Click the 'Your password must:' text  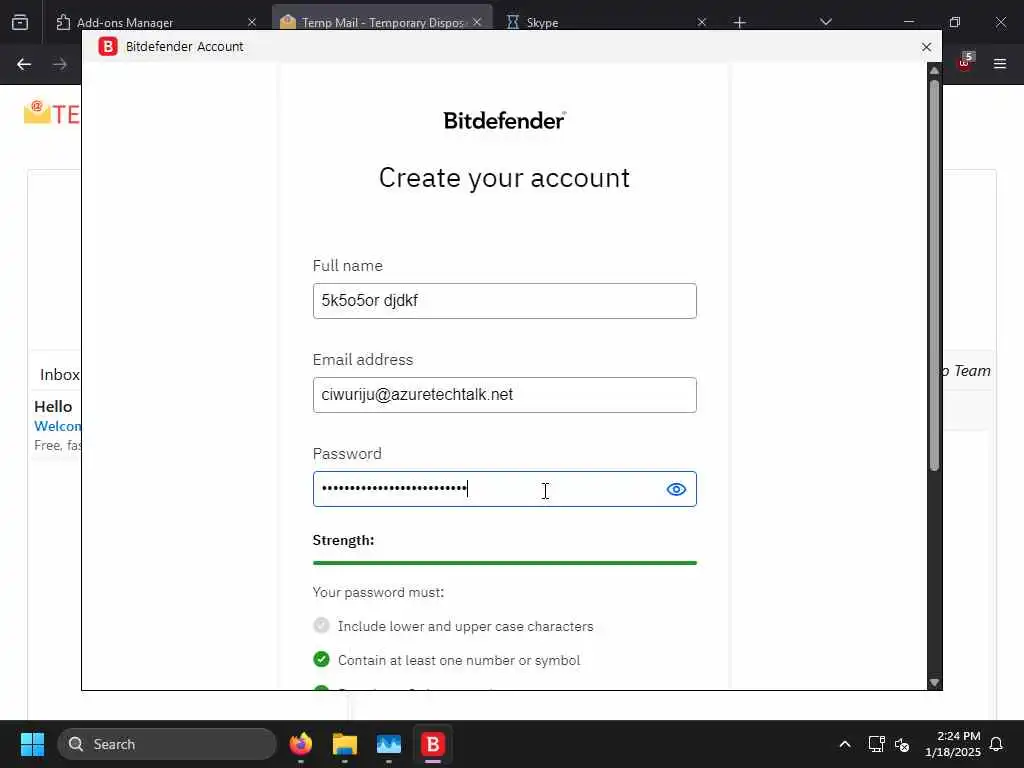pos(378,592)
